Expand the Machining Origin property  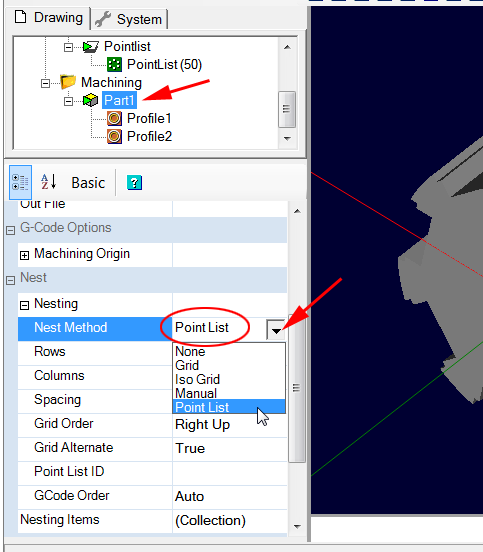pyautogui.click(x=24, y=255)
